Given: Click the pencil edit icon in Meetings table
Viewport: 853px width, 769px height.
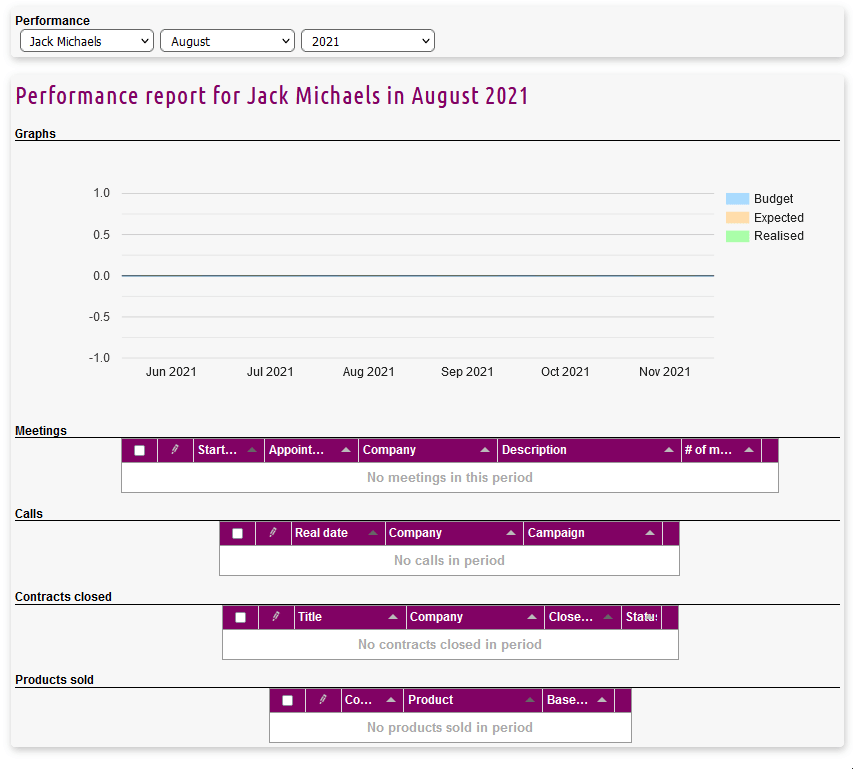Looking at the screenshot, I should click(175, 450).
